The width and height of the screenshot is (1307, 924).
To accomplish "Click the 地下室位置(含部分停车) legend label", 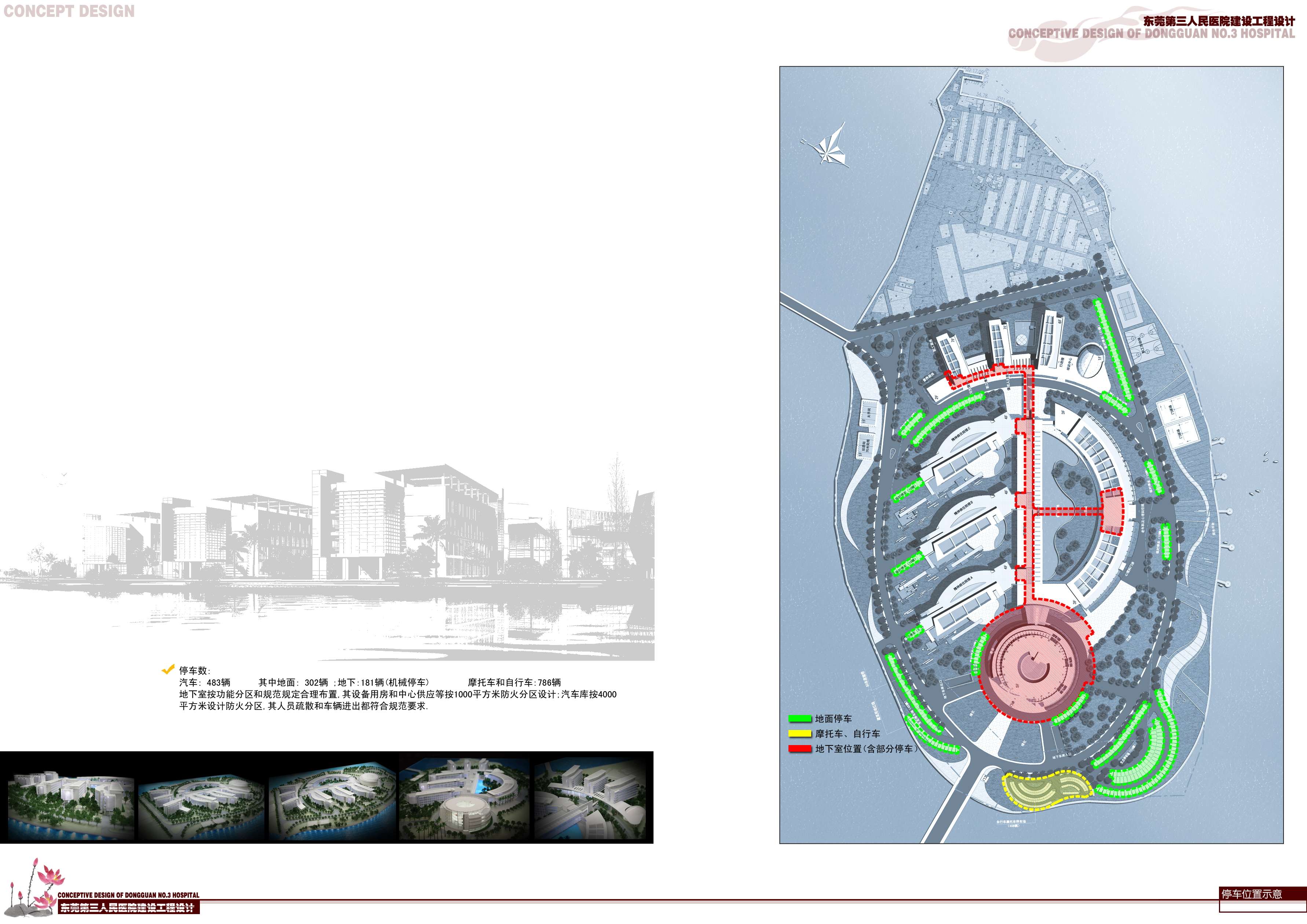I will (x=867, y=749).
